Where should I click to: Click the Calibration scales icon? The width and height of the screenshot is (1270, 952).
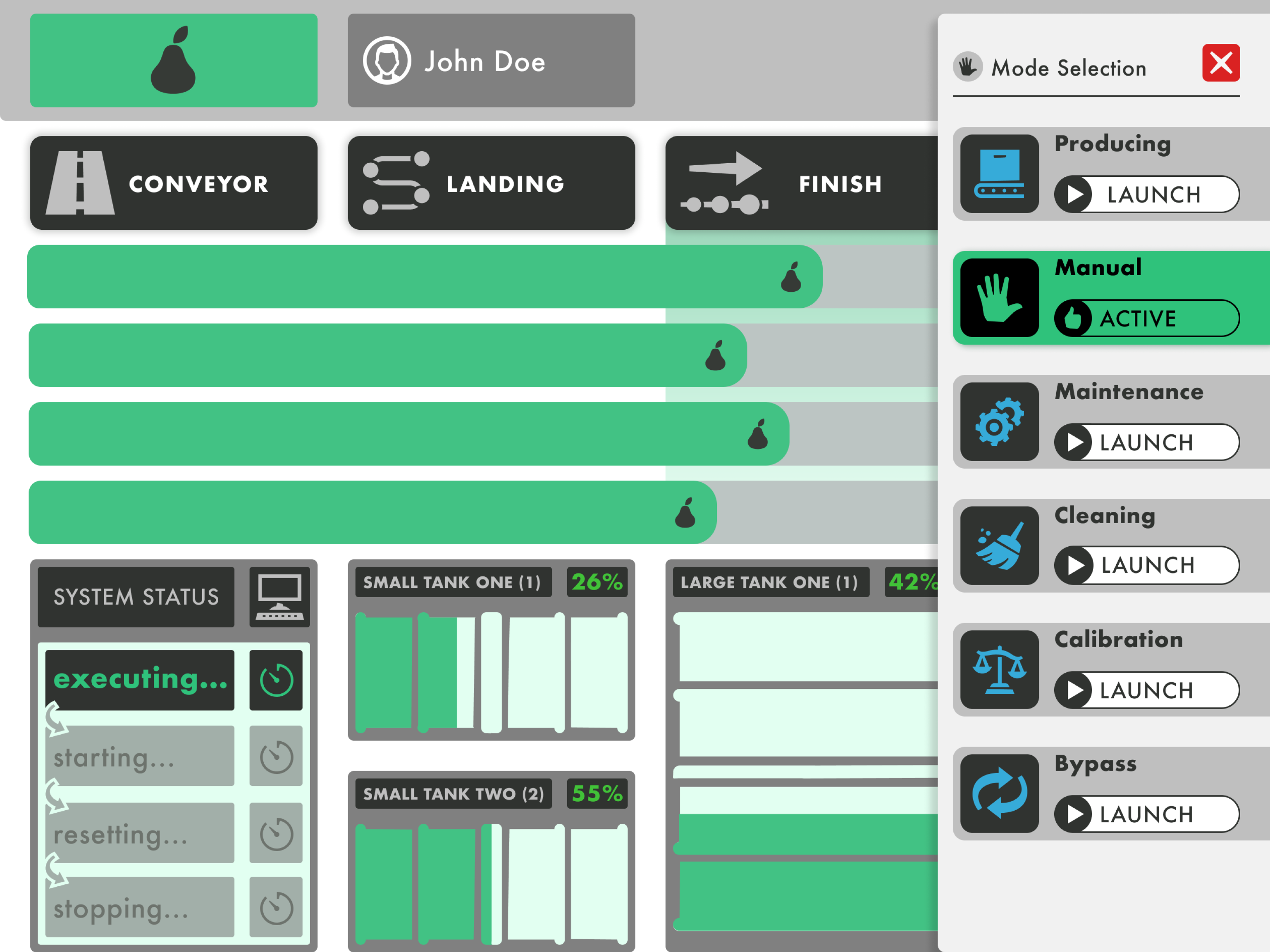[x=999, y=670]
